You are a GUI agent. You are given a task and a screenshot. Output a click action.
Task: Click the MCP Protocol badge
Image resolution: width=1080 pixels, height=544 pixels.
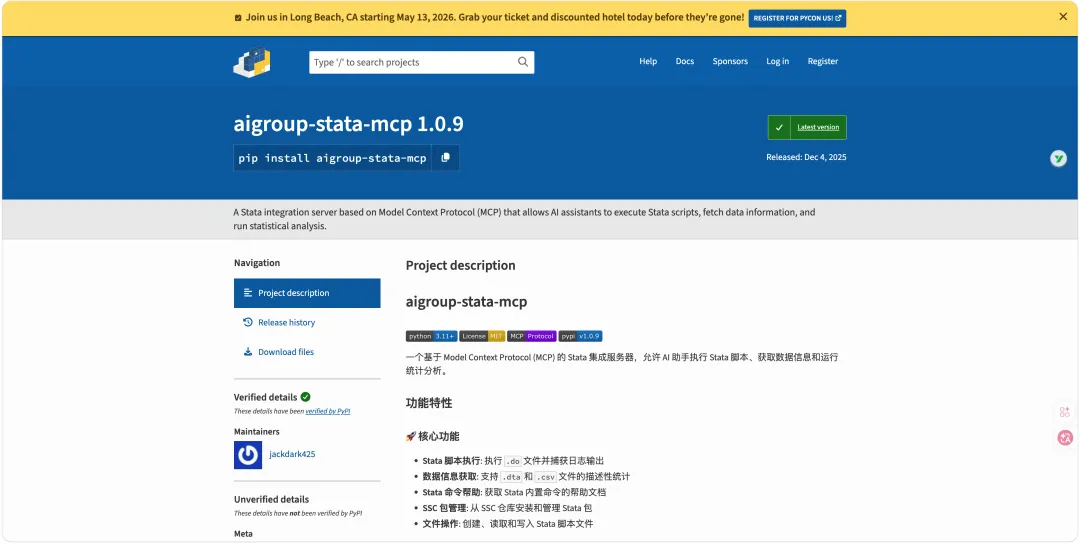click(532, 336)
